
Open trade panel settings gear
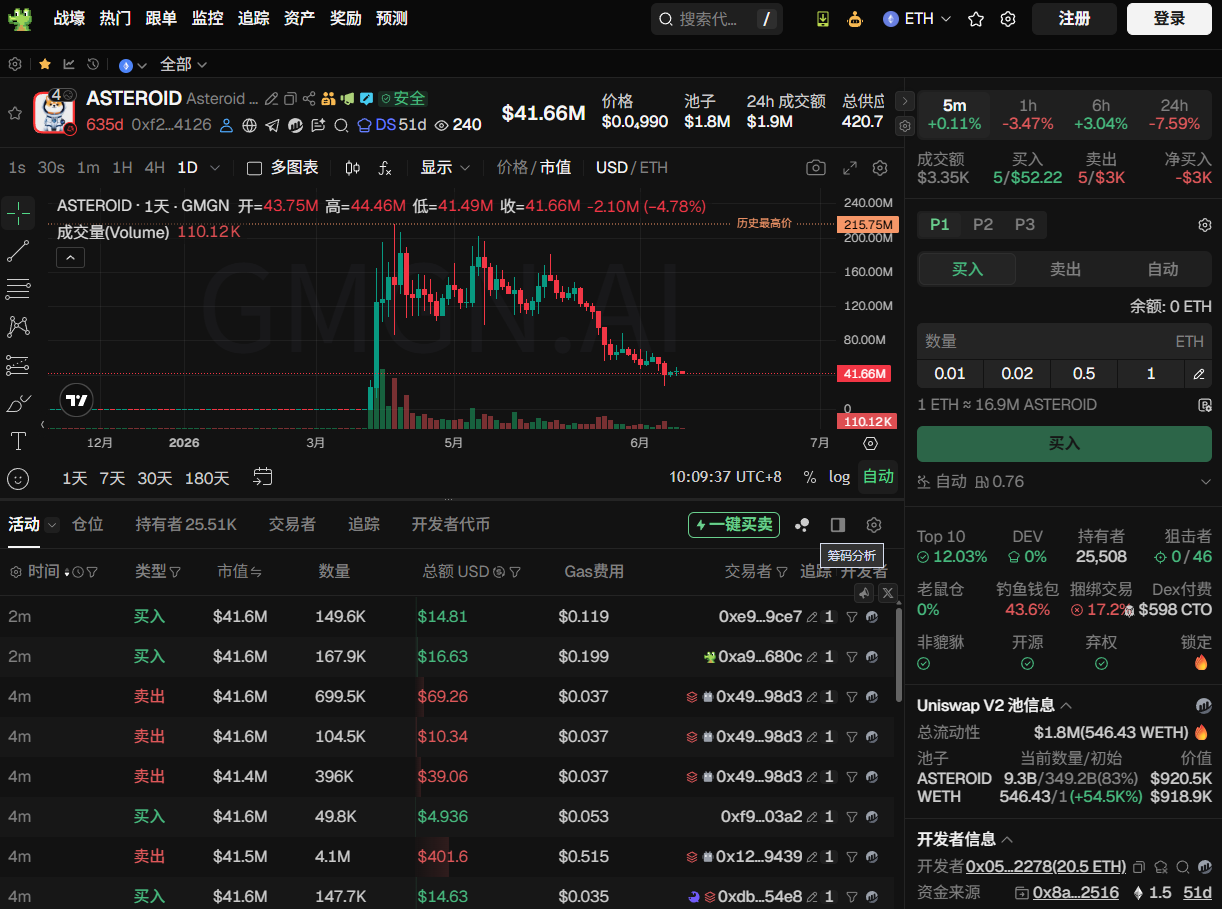pos(1205,225)
